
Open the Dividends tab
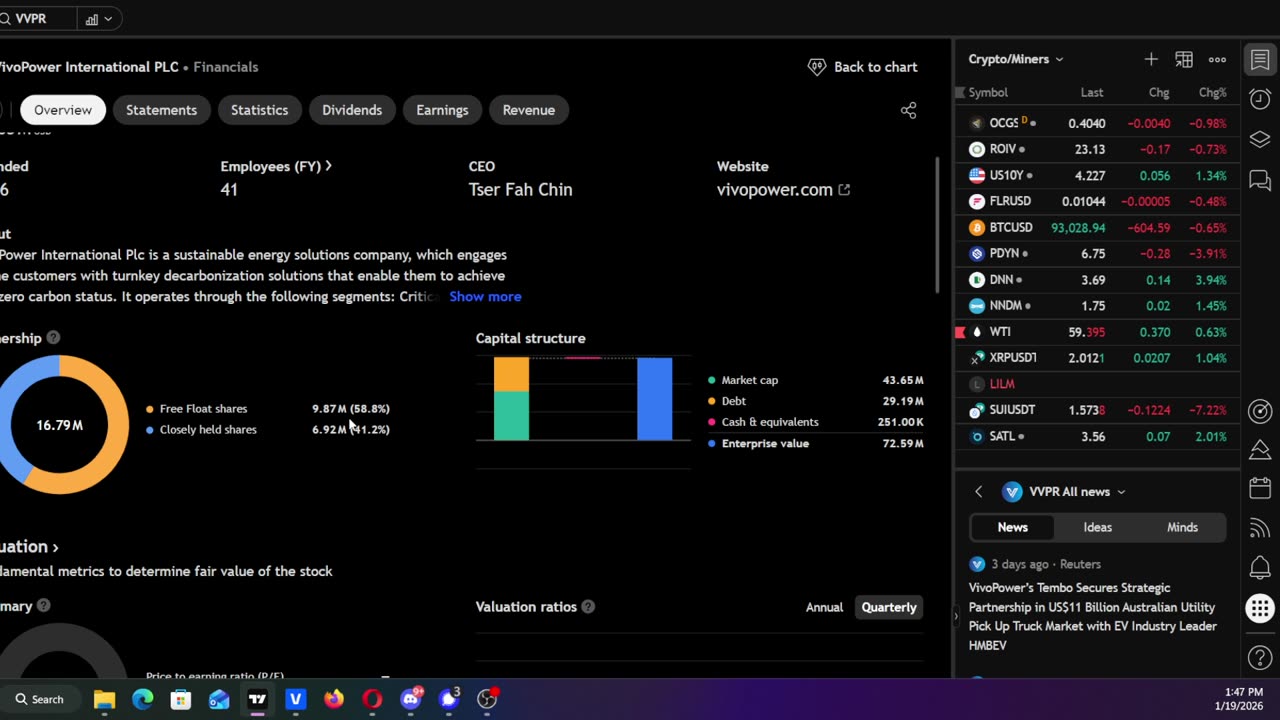click(352, 110)
